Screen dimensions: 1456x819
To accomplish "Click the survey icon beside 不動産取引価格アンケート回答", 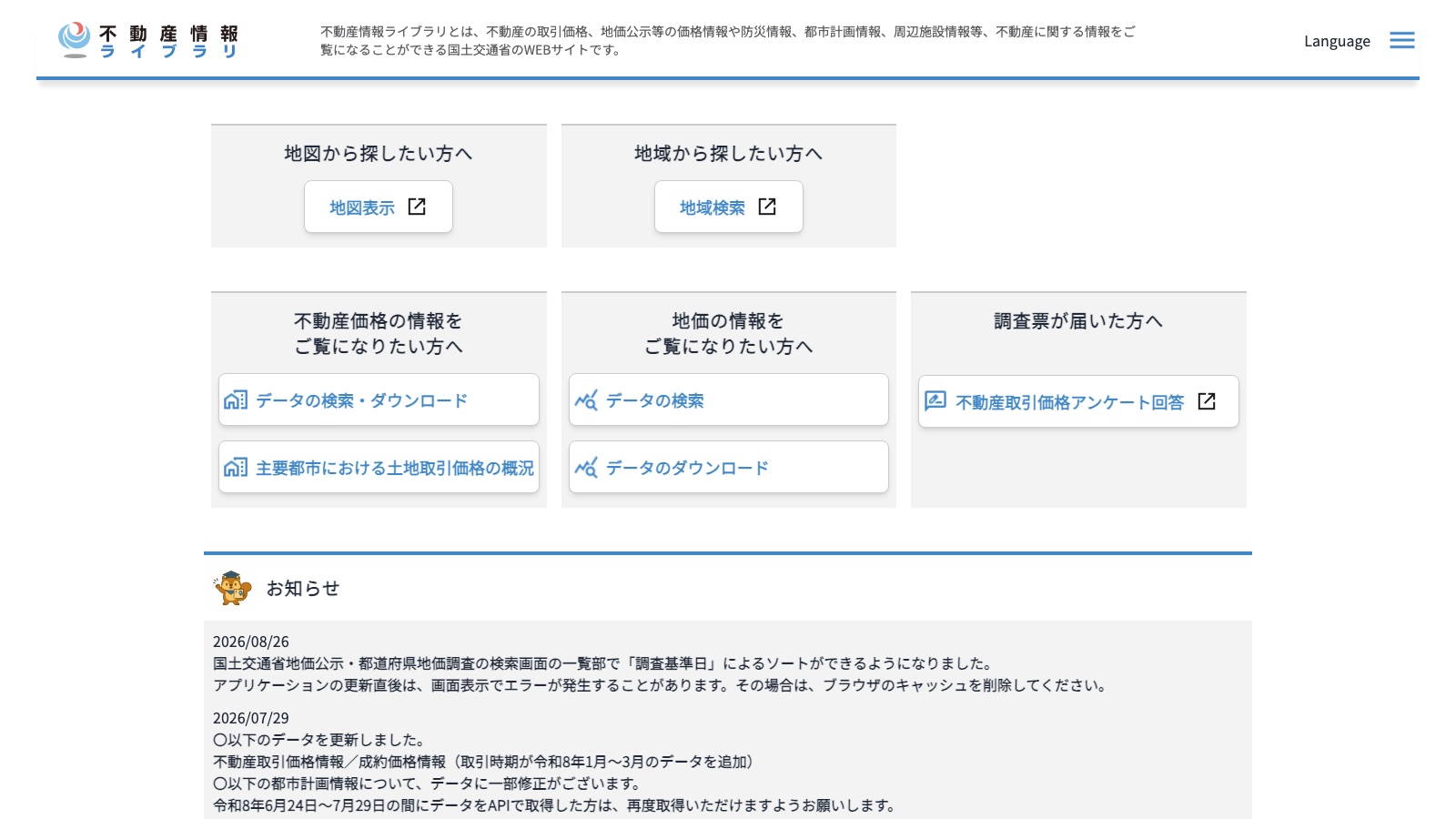I will 935,400.
